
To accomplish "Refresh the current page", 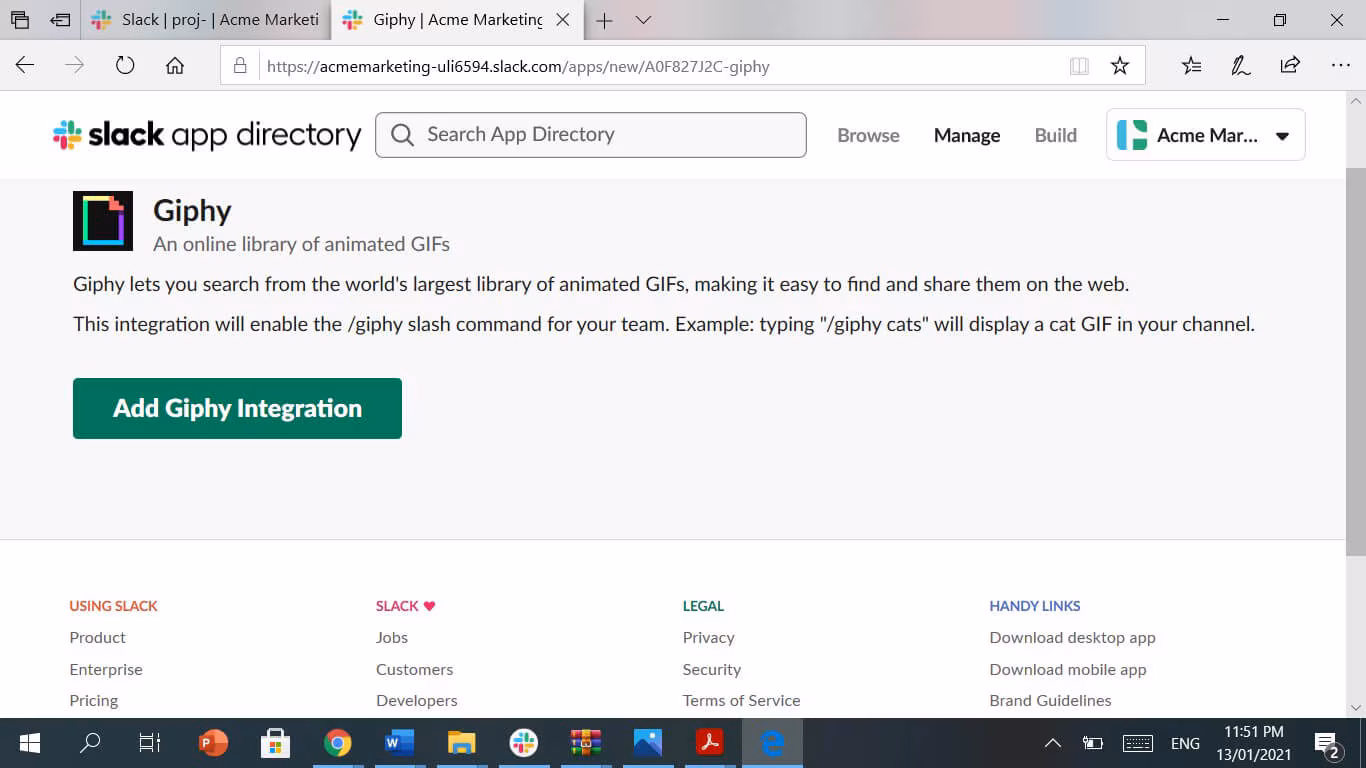I will pyautogui.click(x=125, y=66).
